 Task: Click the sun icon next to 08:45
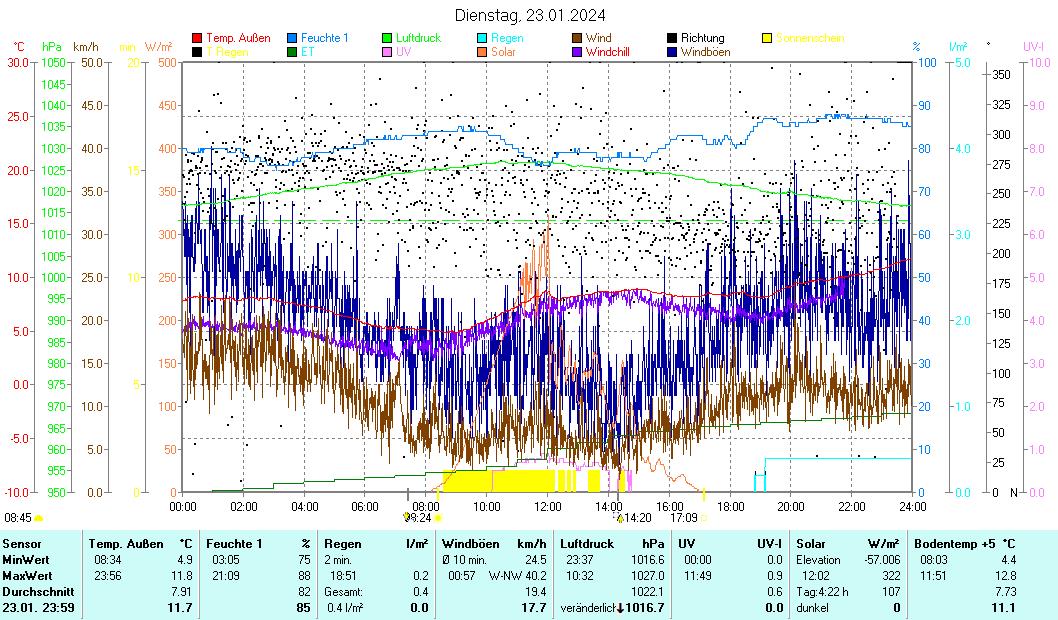(x=38, y=518)
